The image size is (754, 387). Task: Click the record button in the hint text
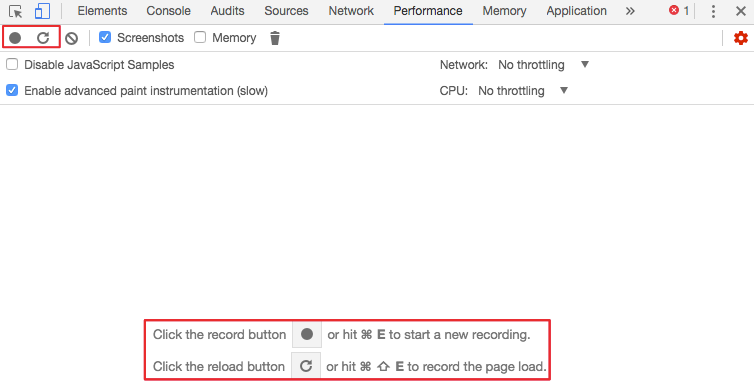(307, 334)
